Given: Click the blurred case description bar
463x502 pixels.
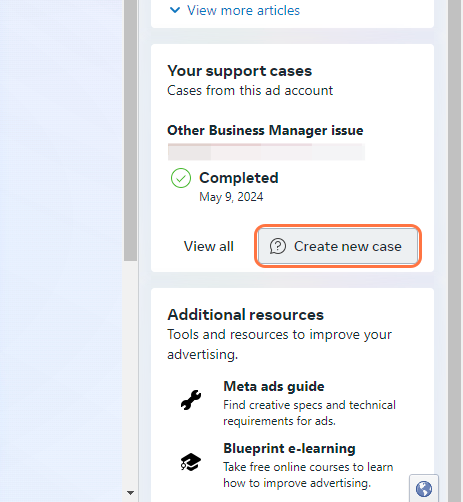Looking at the screenshot, I should pos(266,152).
